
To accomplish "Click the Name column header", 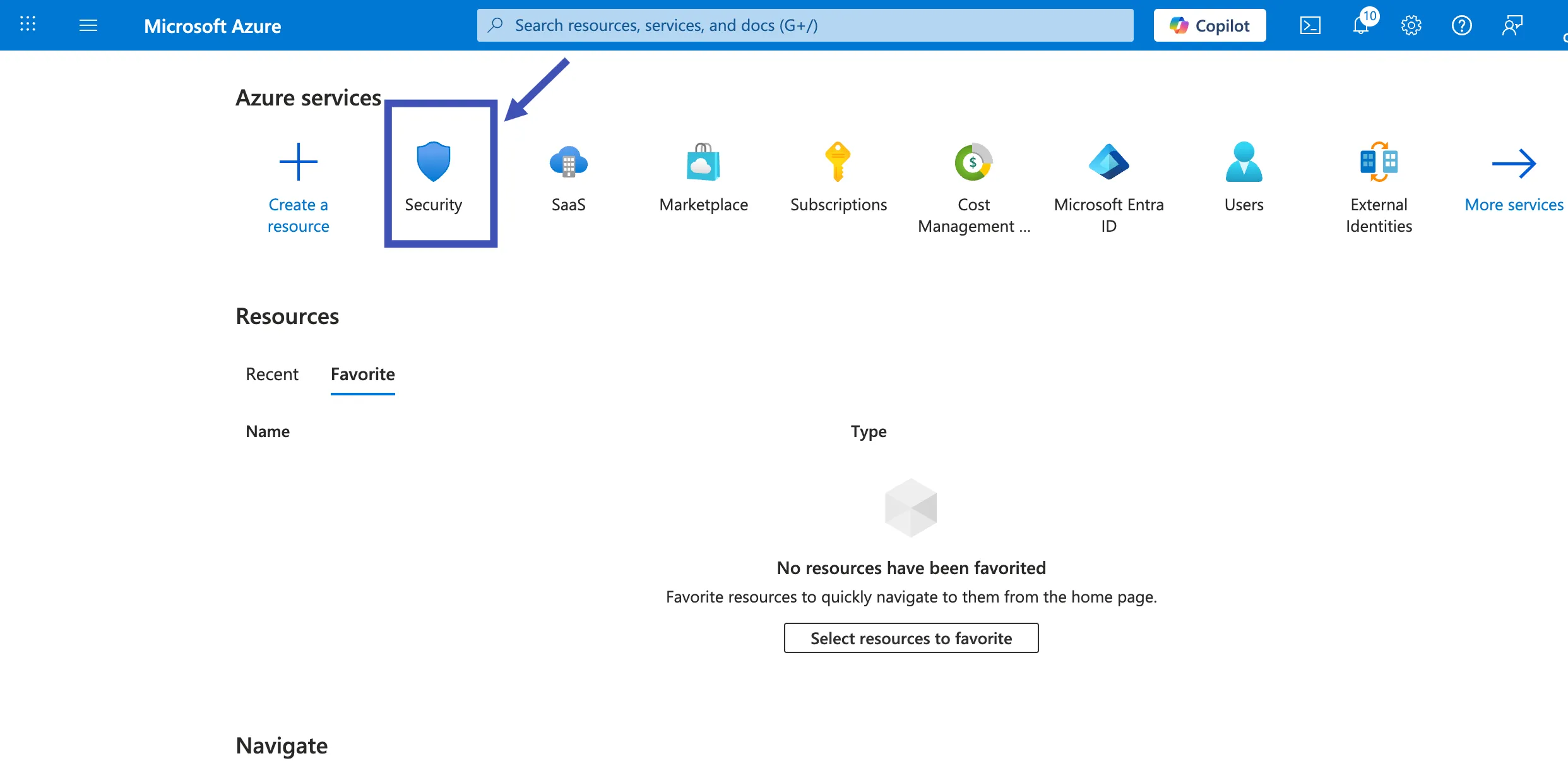I will [x=268, y=431].
